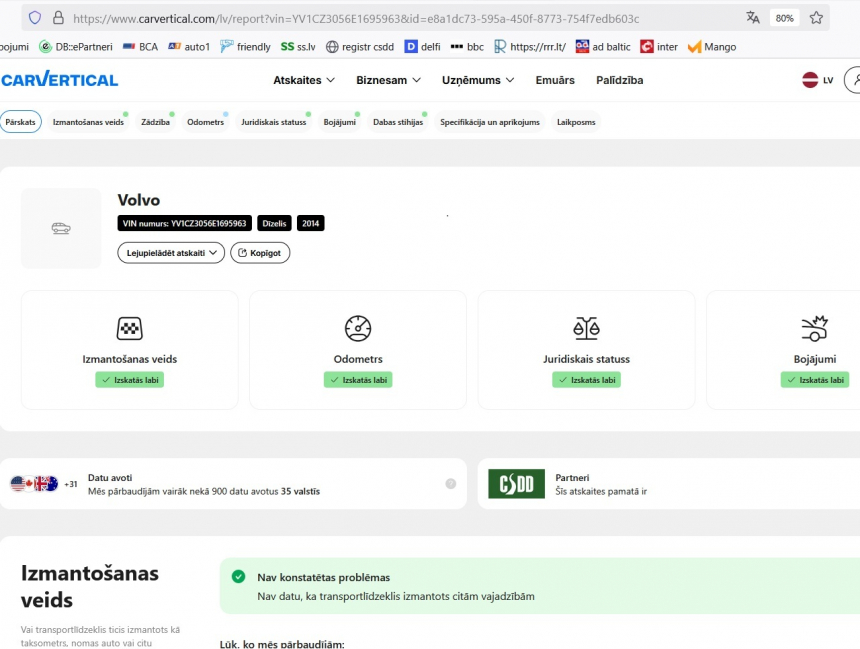
Task: Open the page translation icon
Action: pos(752,18)
